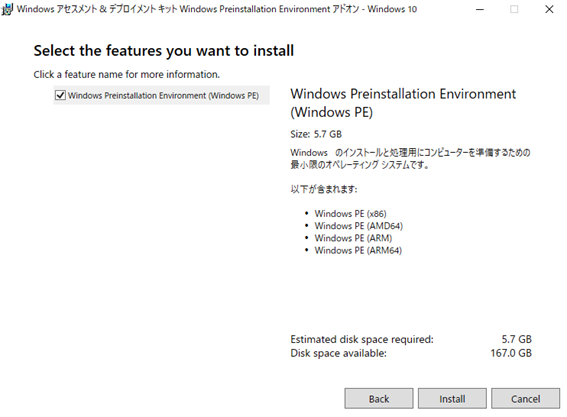Image resolution: width=567 pixels, height=417 pixels.
Task: Click the large Windows PE details heading
Action: coord(403,103)
